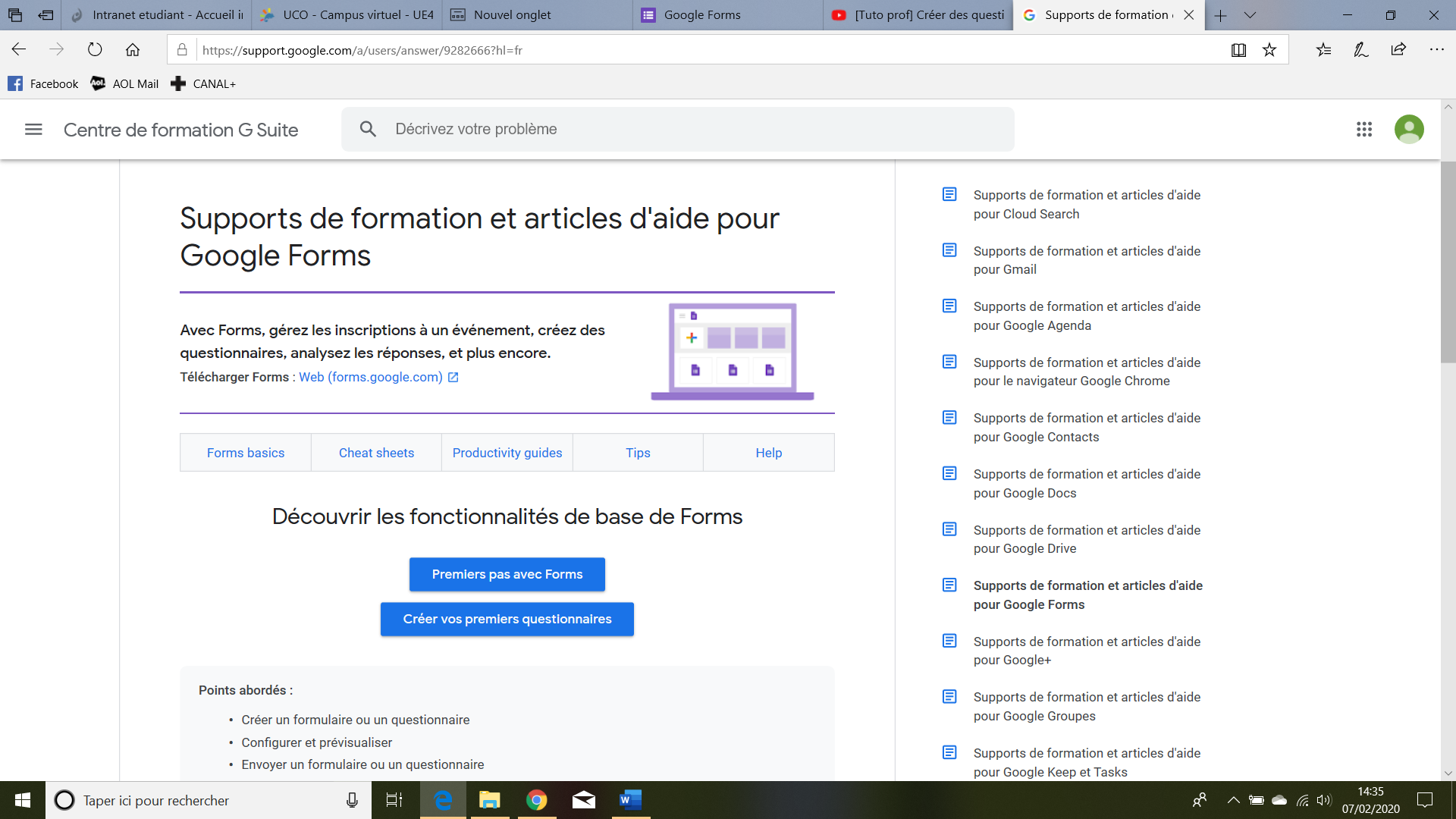Open the hamburger main menu
This screenshot has width=1456, height=819.
pyautogui.click(x=33, y=130)
